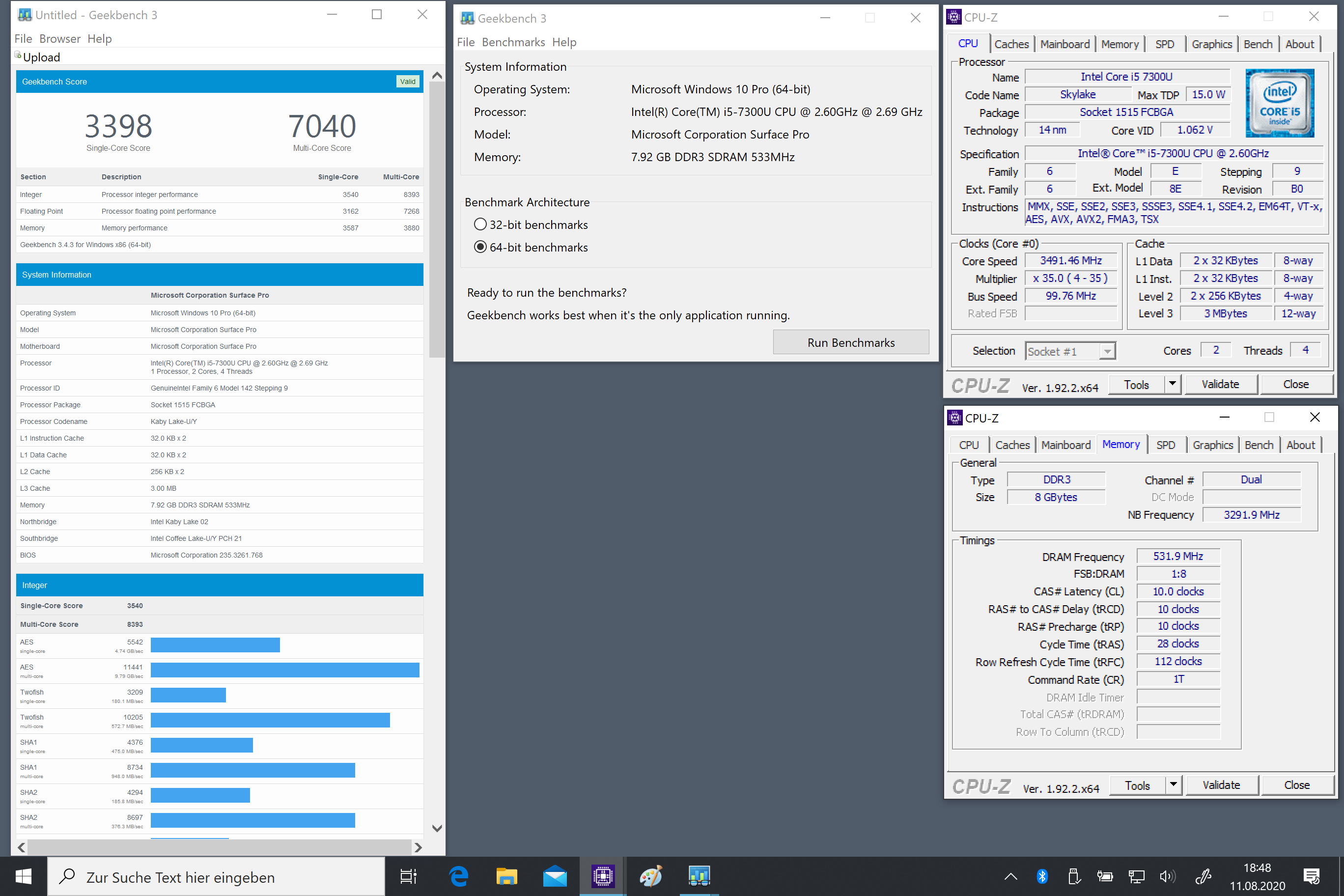
Task: Open the volume tray icon
Action: (1168, 876)
